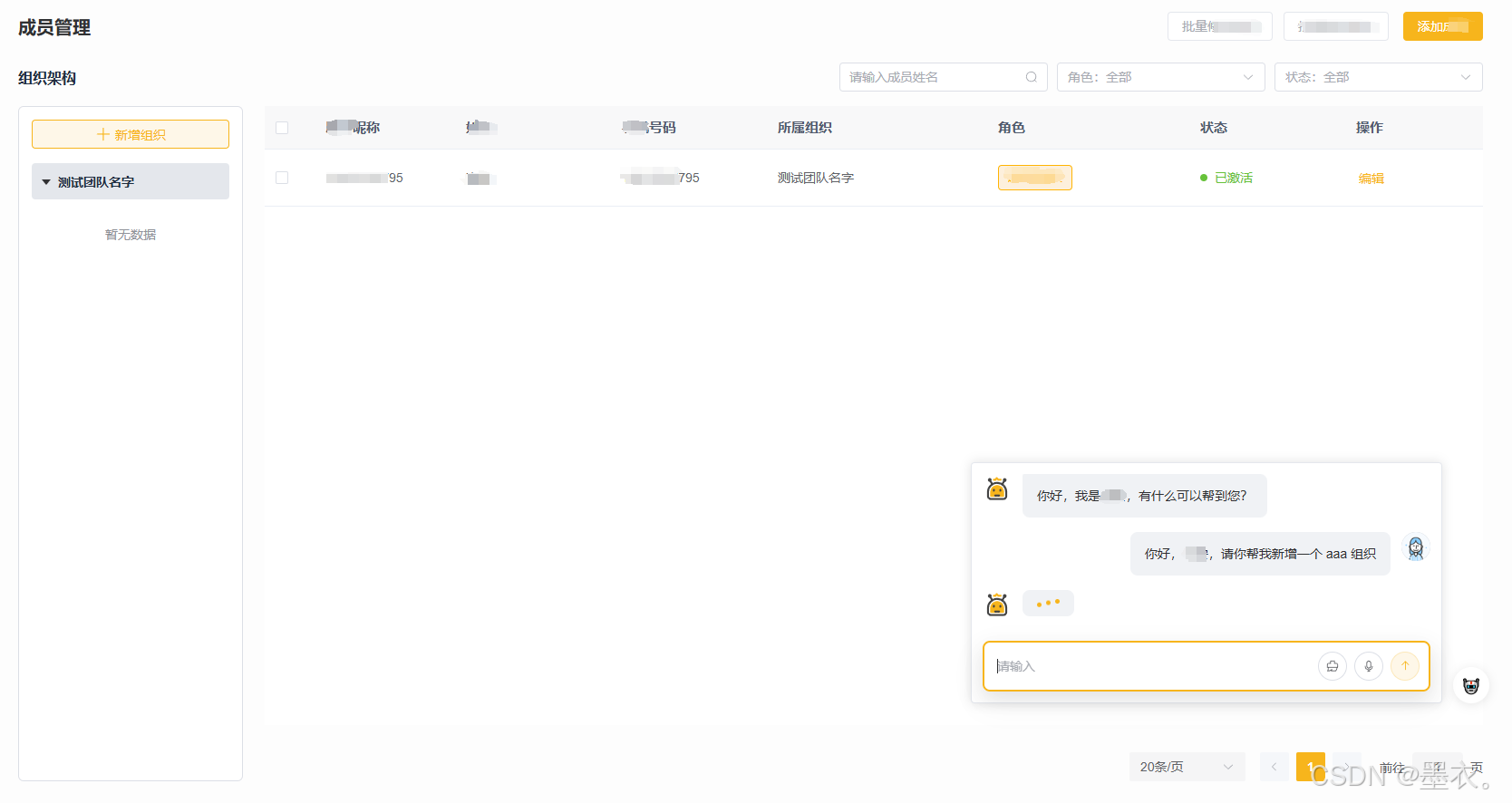The height and width of the screenshot is (803, 1512).
Task: Open the 20条/页 page size dropdown
Action: [1187, 767]
